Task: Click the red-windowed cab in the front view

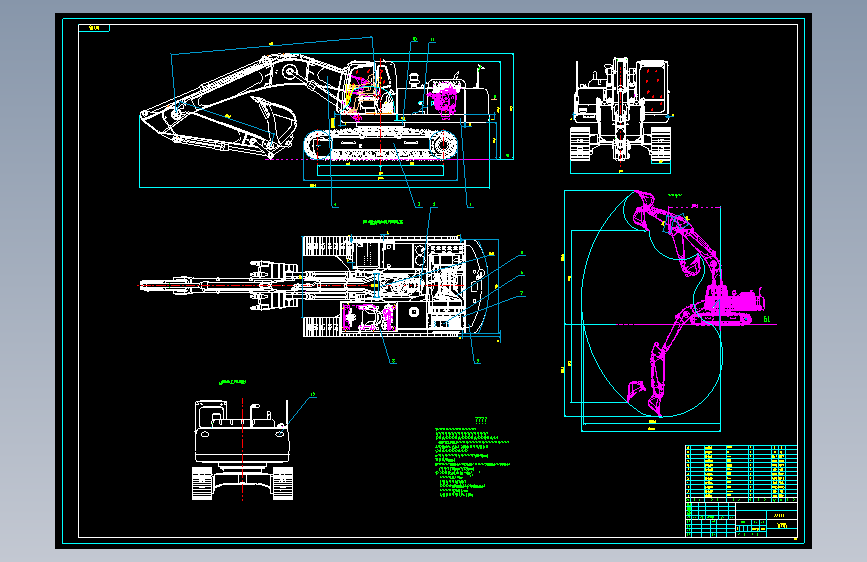Action: point(652,87)
